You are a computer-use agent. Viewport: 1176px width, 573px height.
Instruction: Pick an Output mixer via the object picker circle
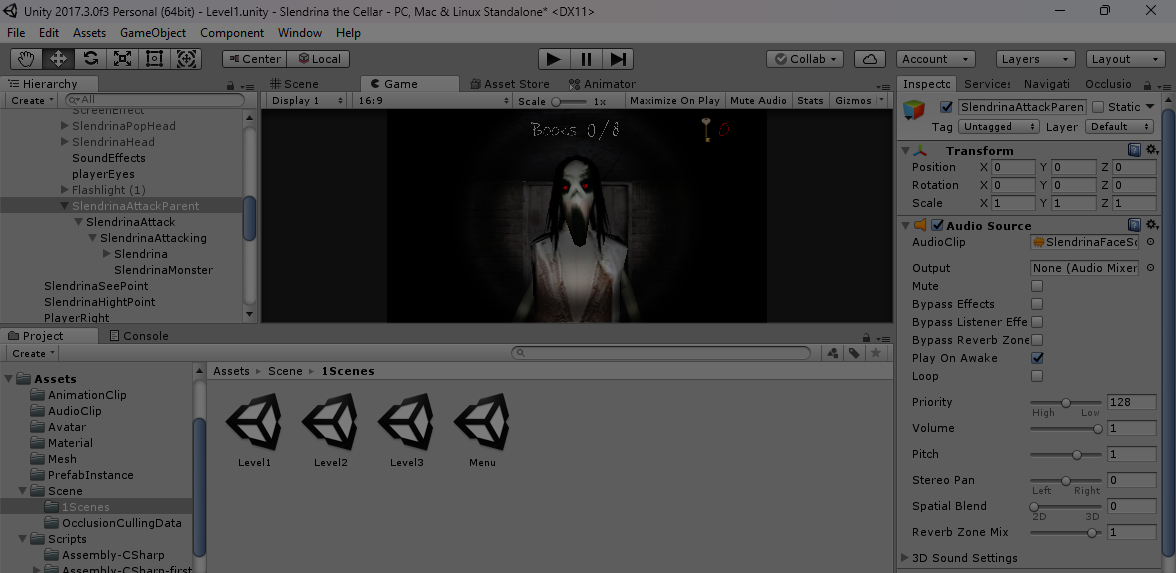point(1150,268)
